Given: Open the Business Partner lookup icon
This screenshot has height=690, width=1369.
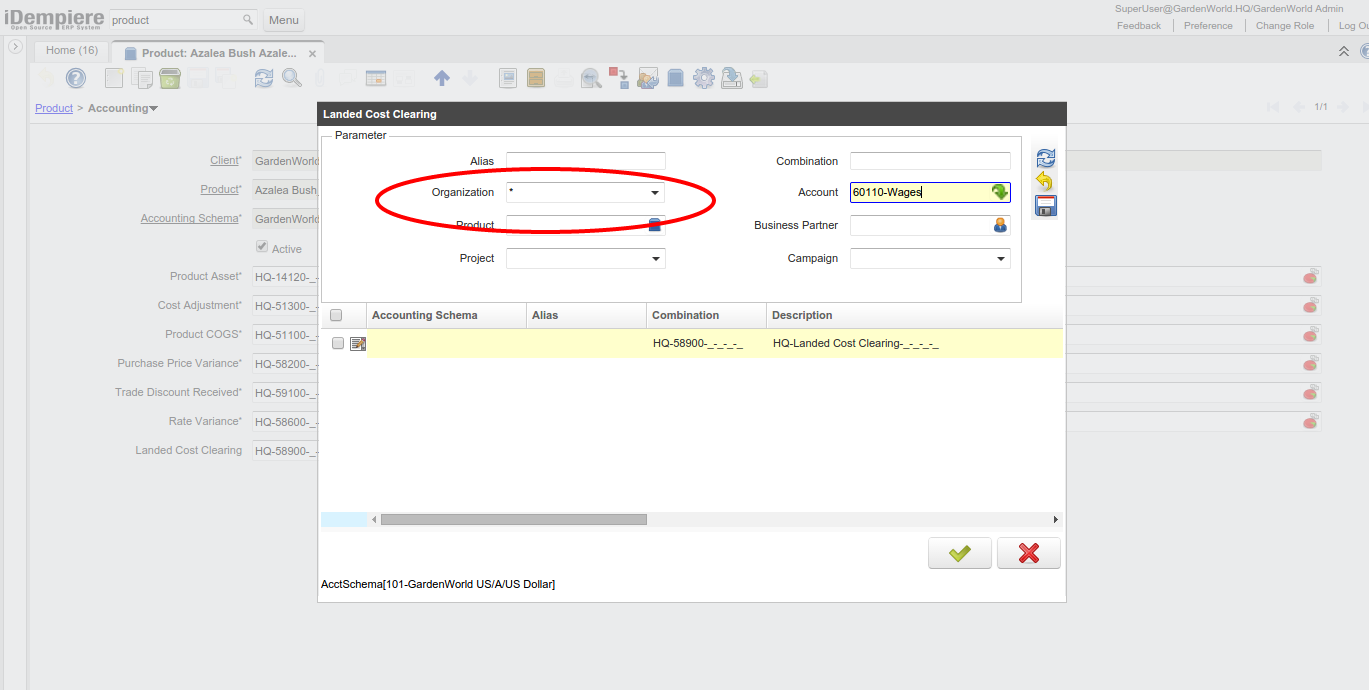Looking at the screenshot, I should (x=999, y=226).
